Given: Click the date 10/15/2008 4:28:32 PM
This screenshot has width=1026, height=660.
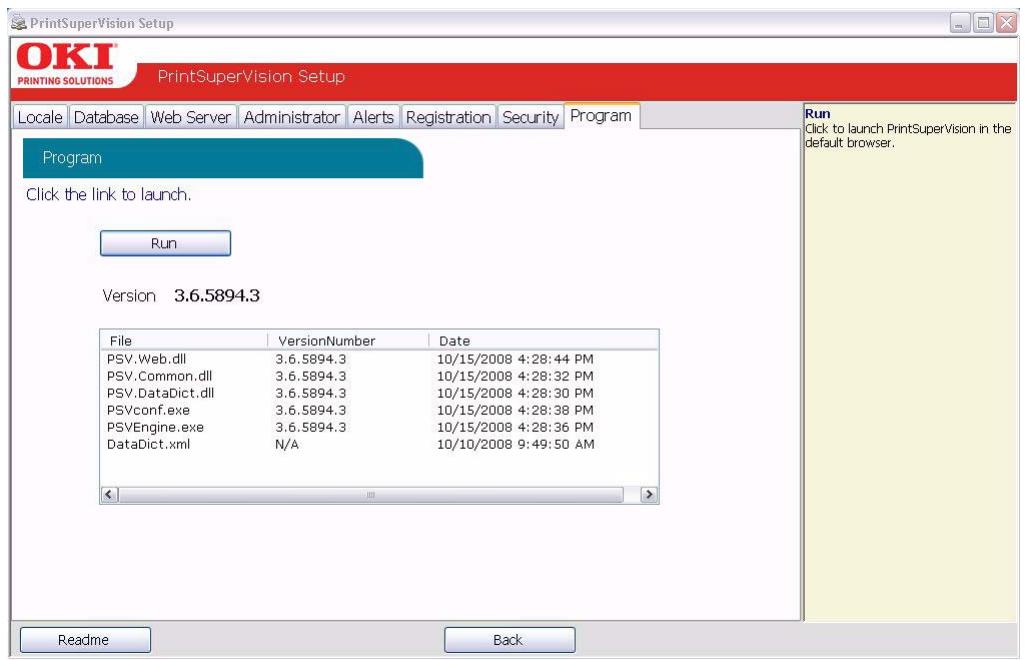Looking at the screenshot, I should coord(515,375).
